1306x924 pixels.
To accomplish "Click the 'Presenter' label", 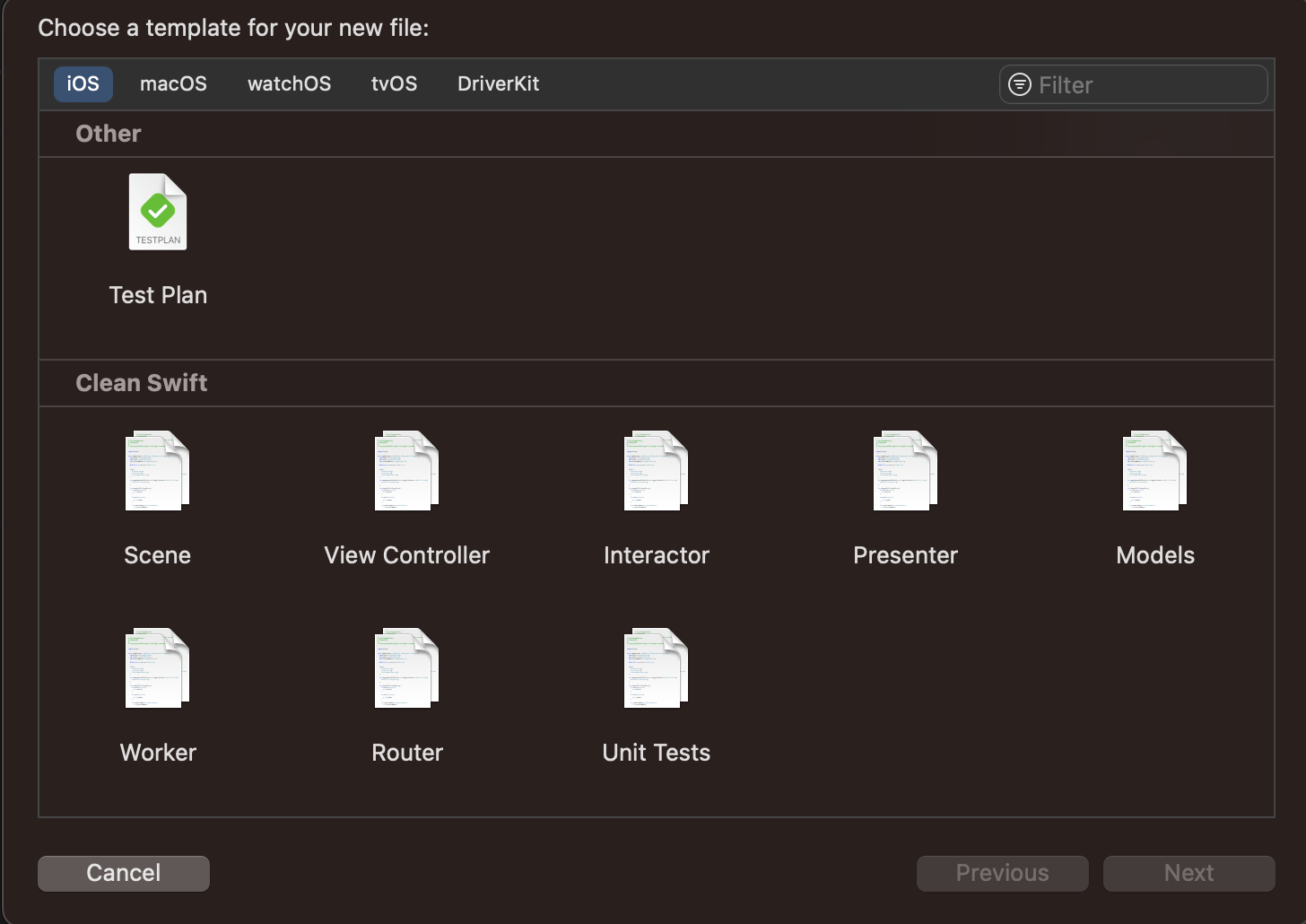I will (x=906, y=555).
